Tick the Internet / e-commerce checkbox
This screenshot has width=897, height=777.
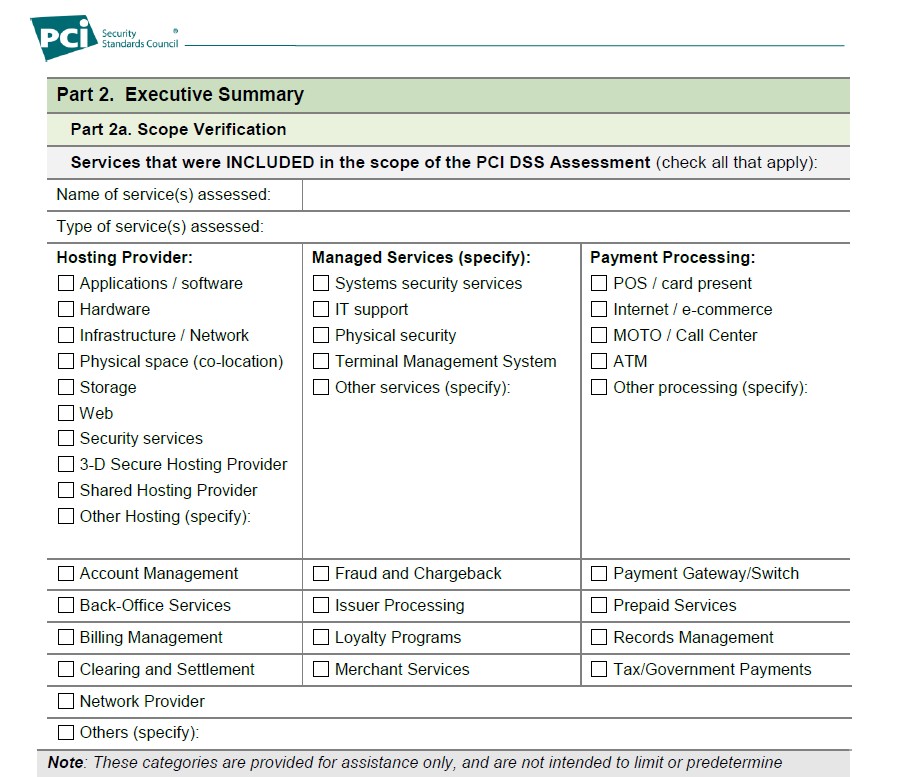(599, 309)
